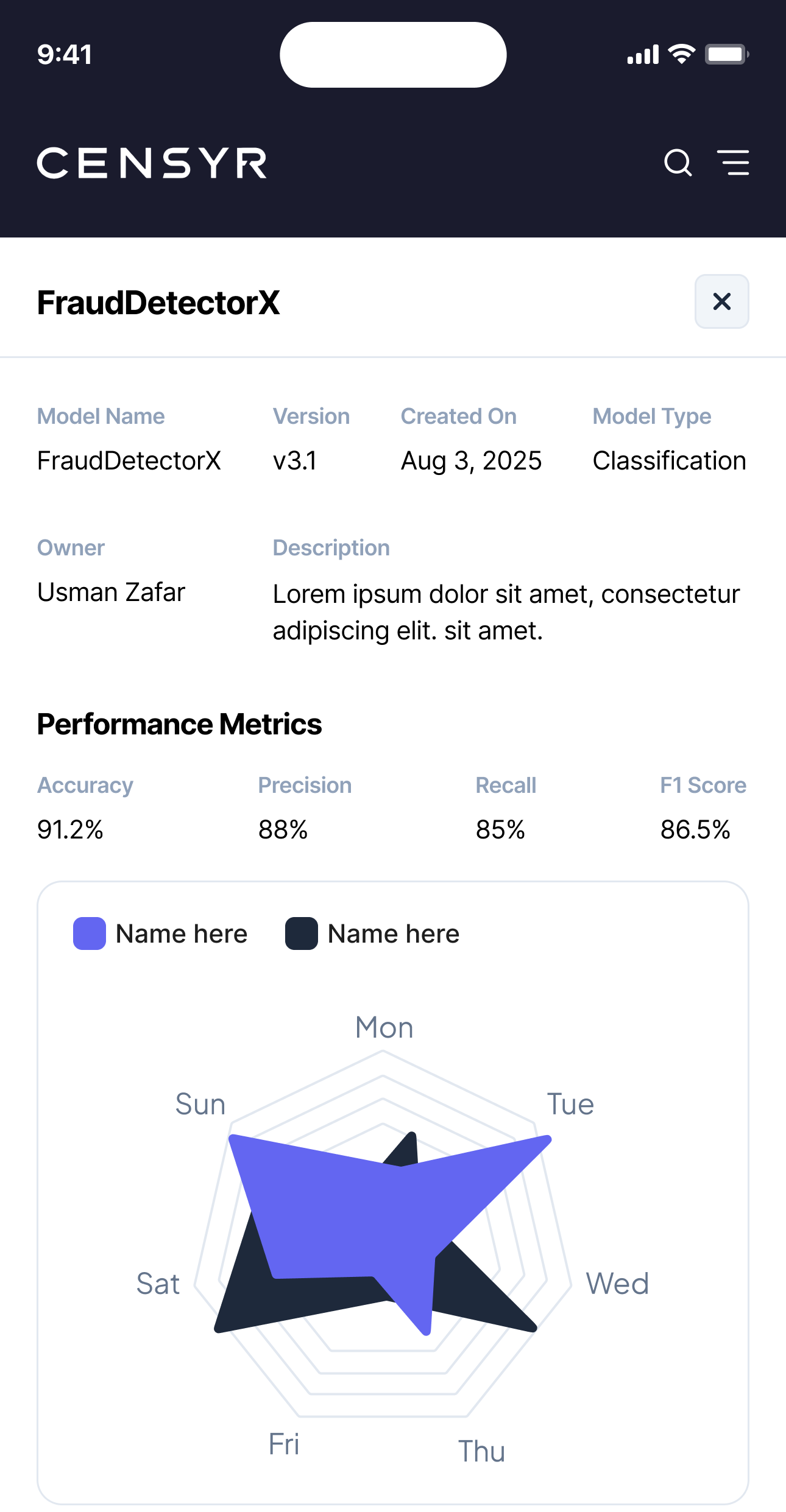
Task: Open the search icon in header
Action: (678, 163)
